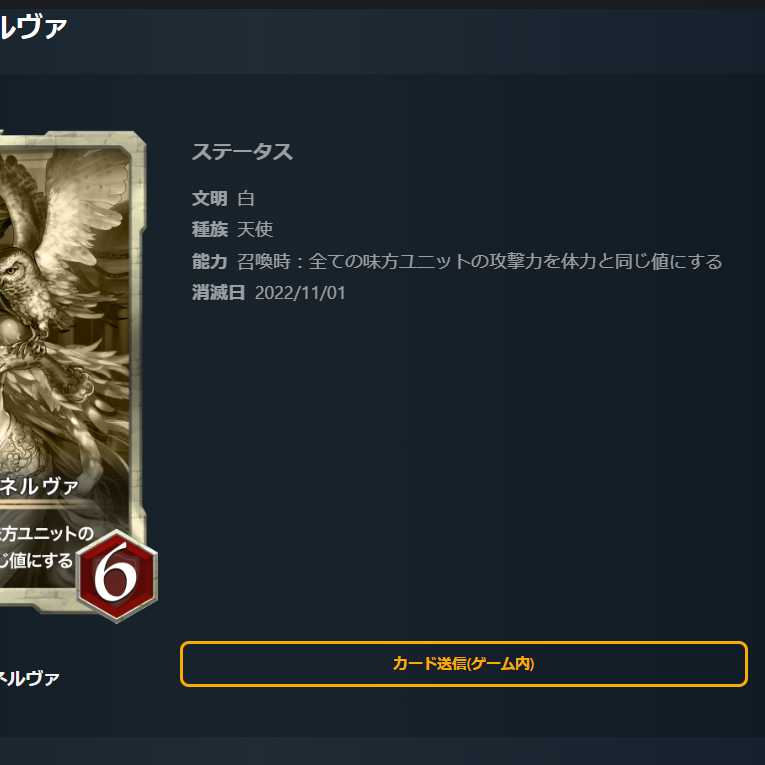Click the stone card frame corner at top
Viewport: 765px width, 765px height.
pos(132,139)
